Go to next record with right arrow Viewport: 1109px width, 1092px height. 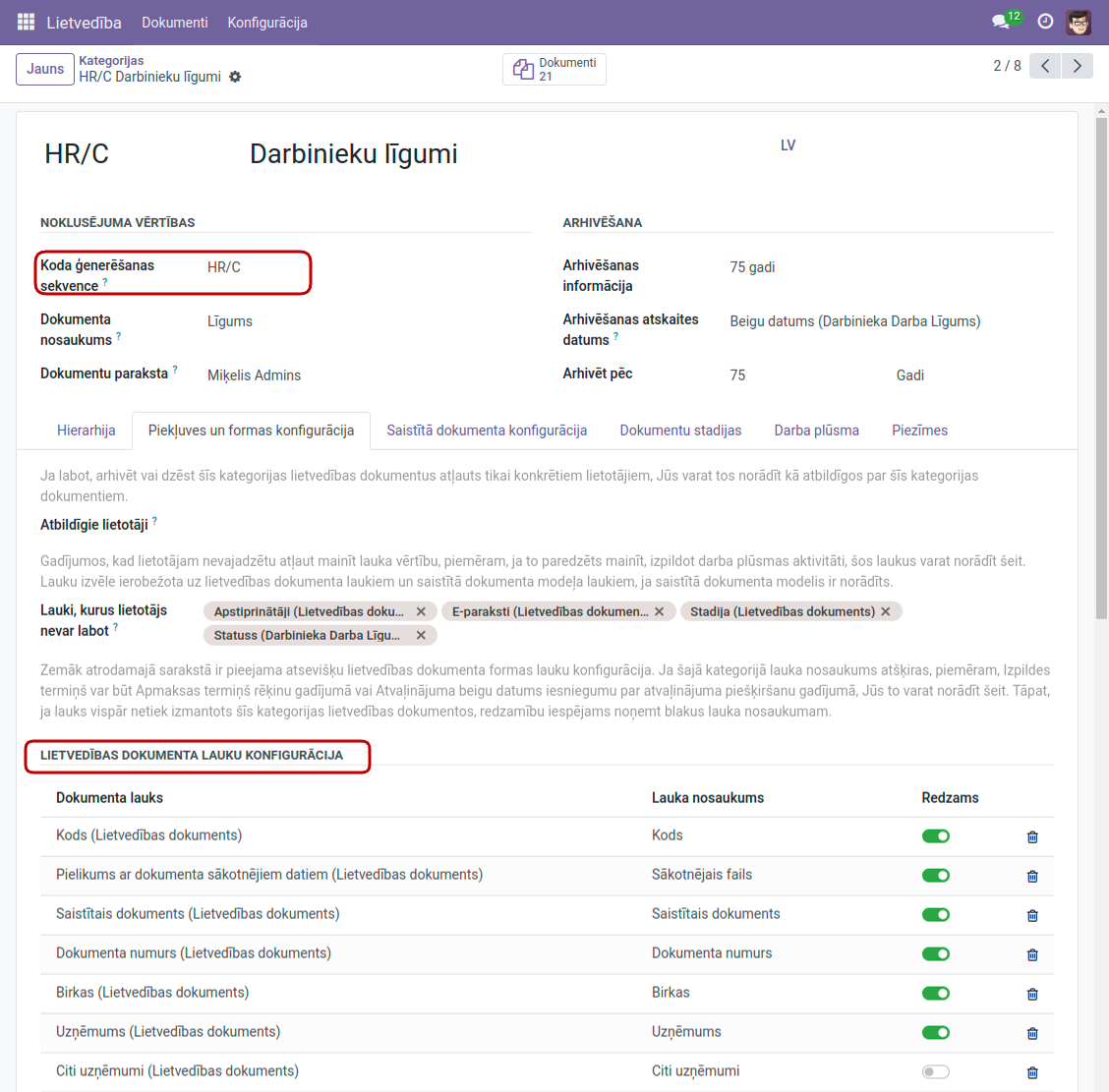click(1078, 66)
